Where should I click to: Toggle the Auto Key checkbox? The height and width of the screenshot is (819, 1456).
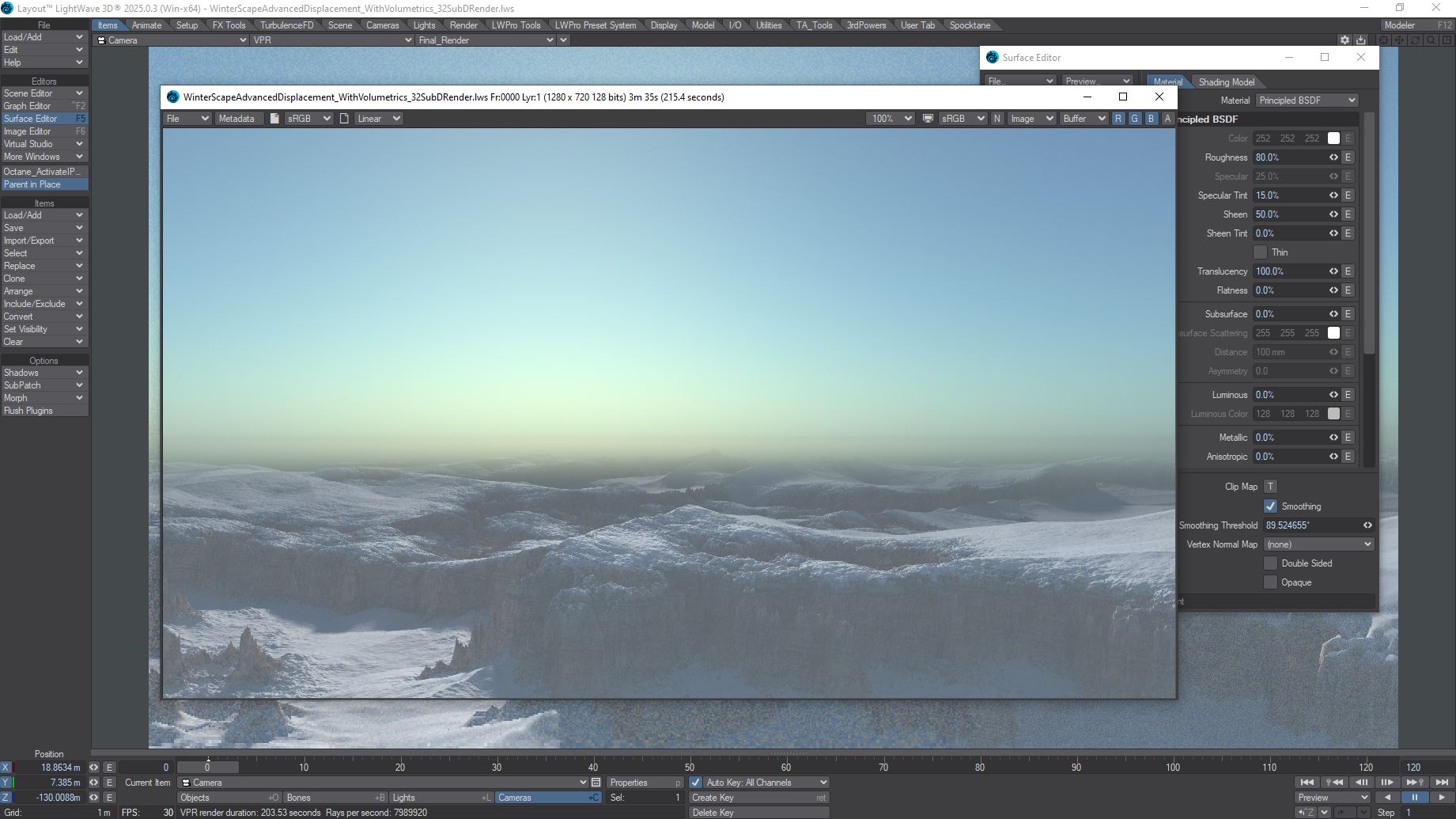coord(695,783)
